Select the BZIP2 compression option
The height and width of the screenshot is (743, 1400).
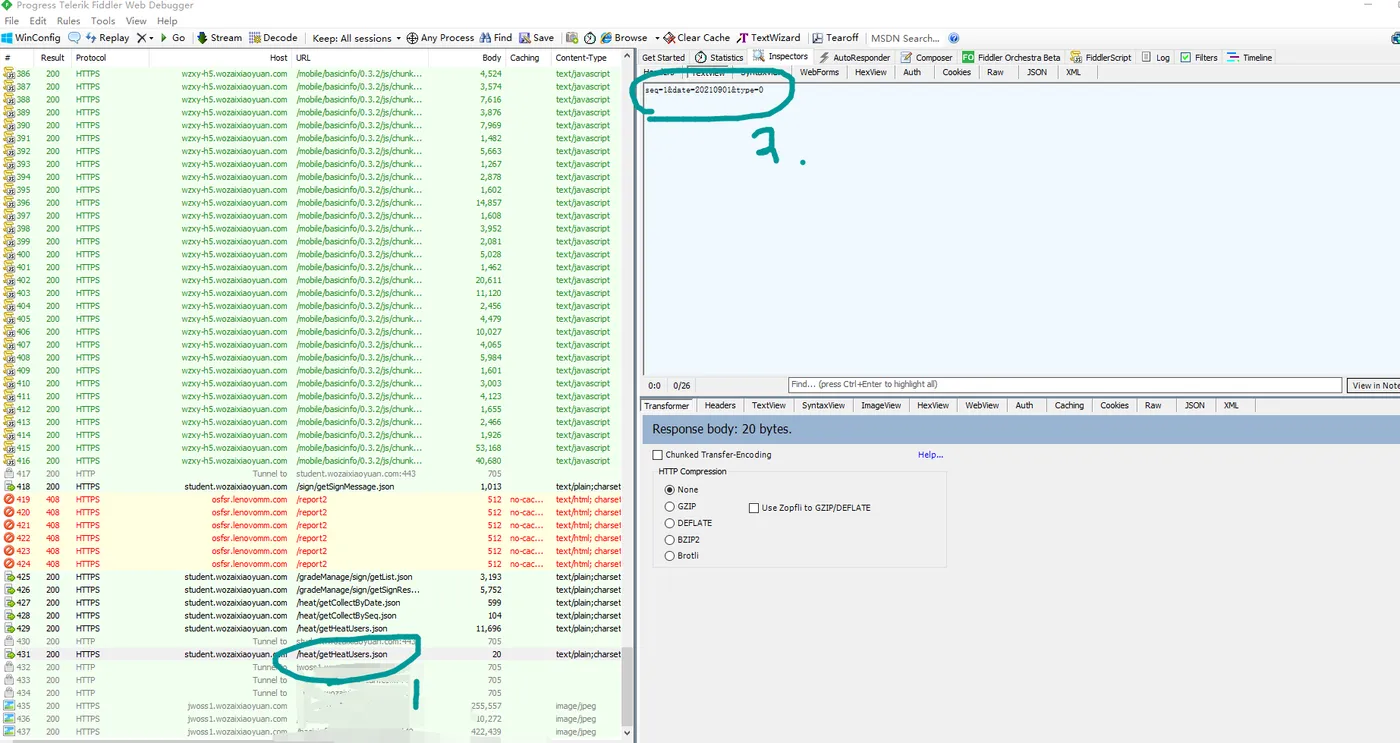[x=670, y=540]
